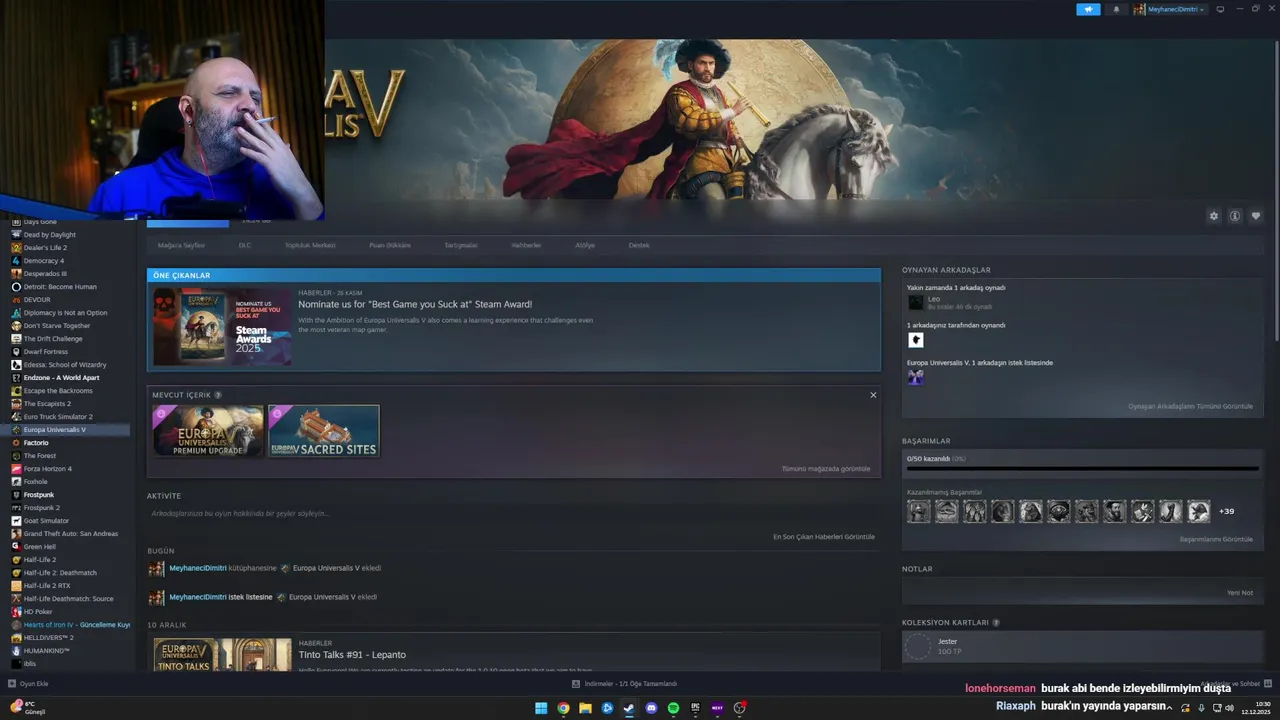
Task: Open Spotify from the taskbar
Action: tap(673, 708)
